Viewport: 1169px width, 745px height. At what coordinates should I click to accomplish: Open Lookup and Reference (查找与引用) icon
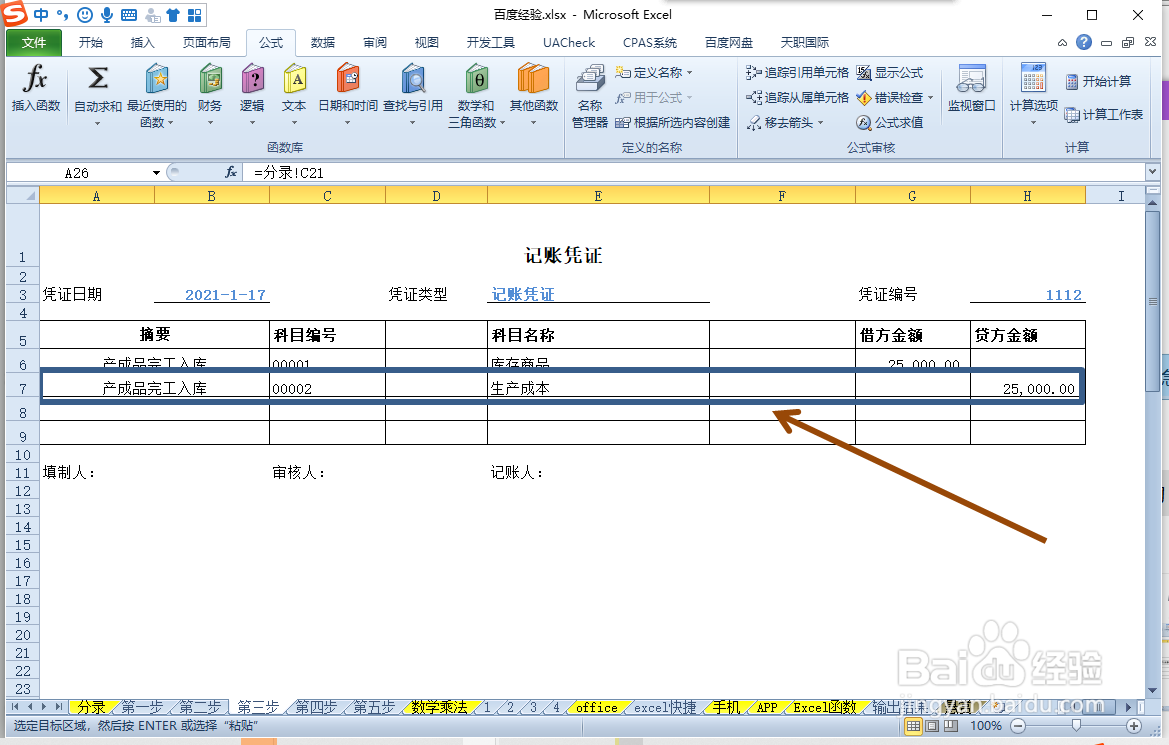(x=412, y=78)
